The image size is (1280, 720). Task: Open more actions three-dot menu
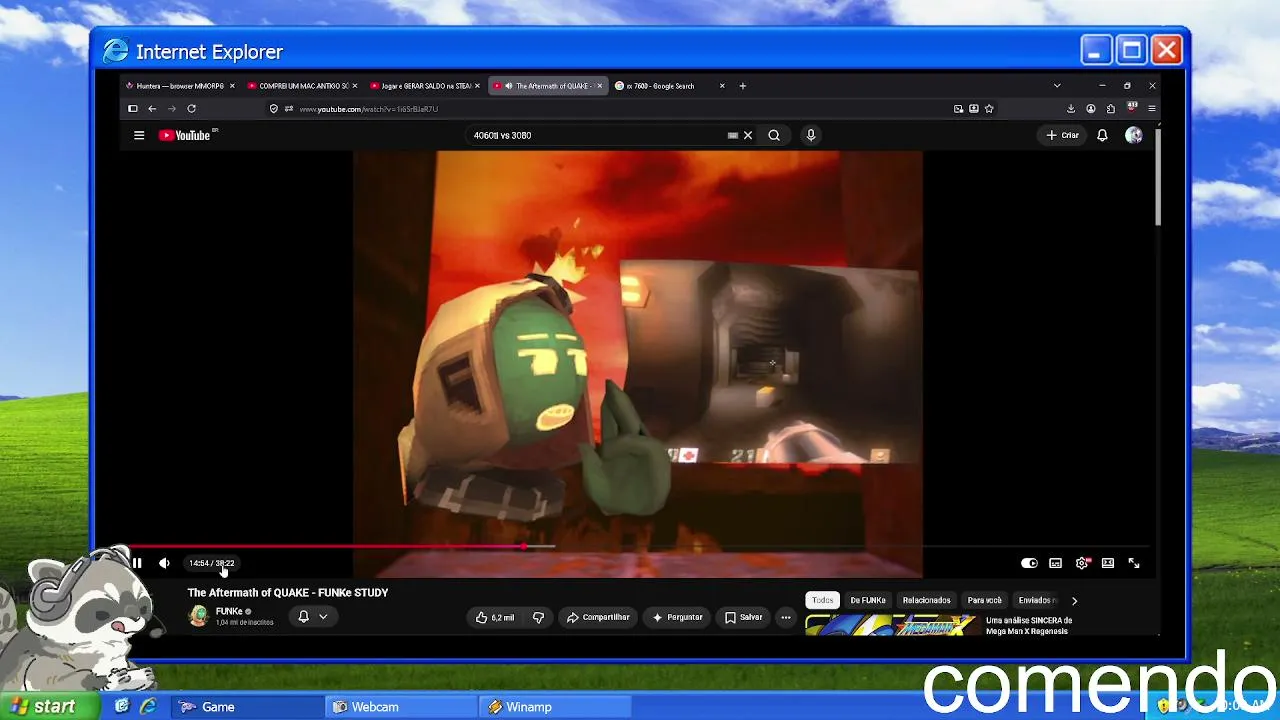pyautogui.click(x=786, y=618)
